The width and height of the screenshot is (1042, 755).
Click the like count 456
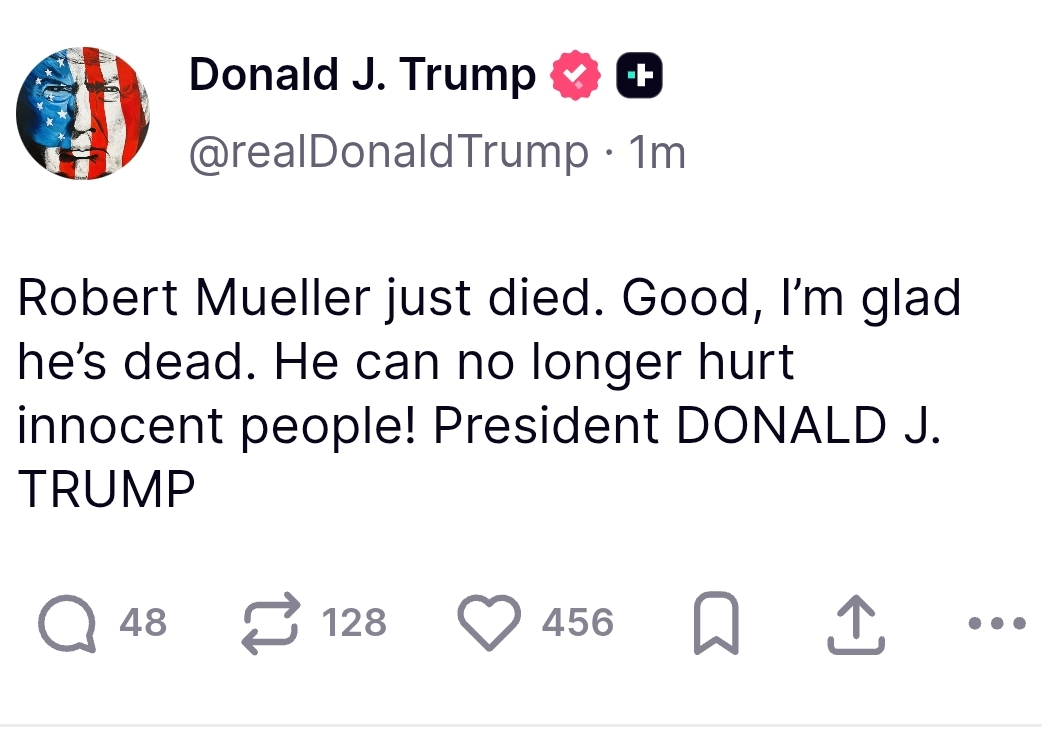click(577, 623)
